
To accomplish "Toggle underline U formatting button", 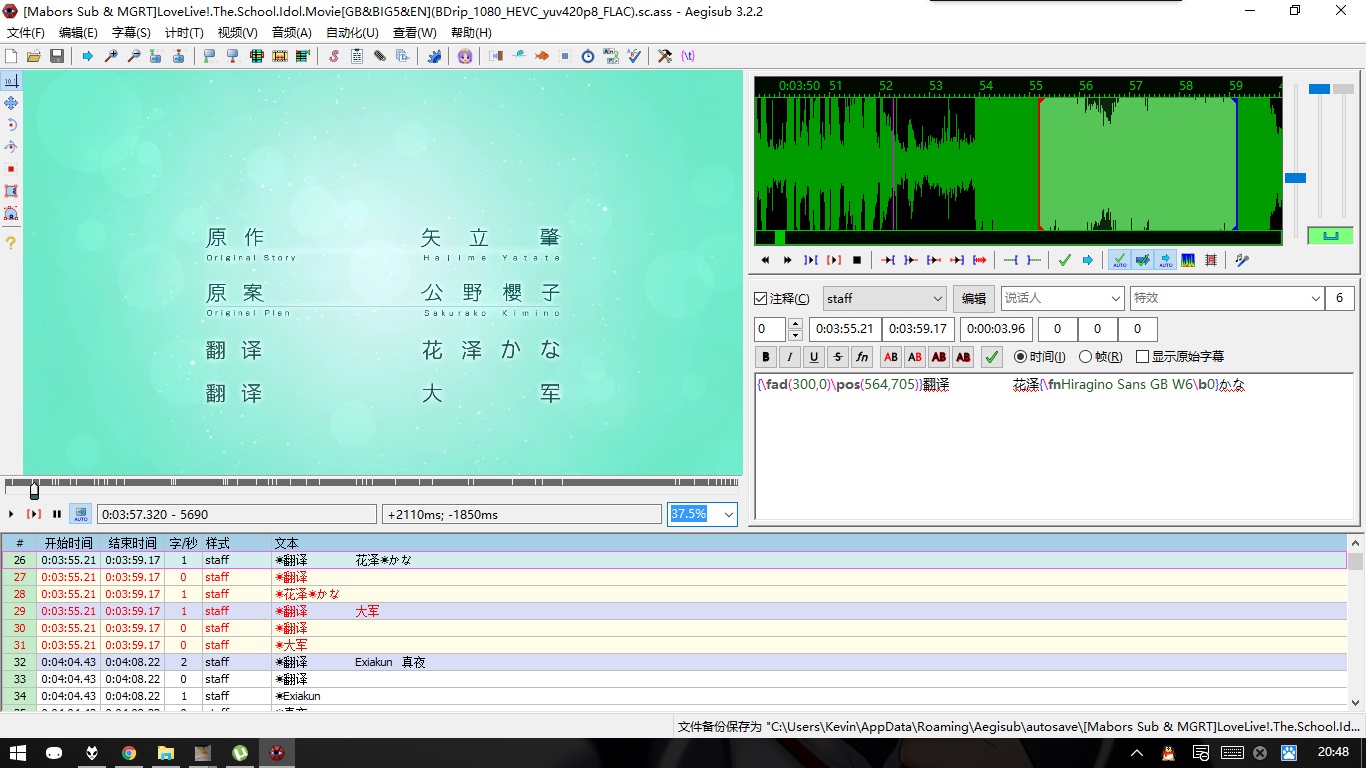I will [x=814, y=357].
